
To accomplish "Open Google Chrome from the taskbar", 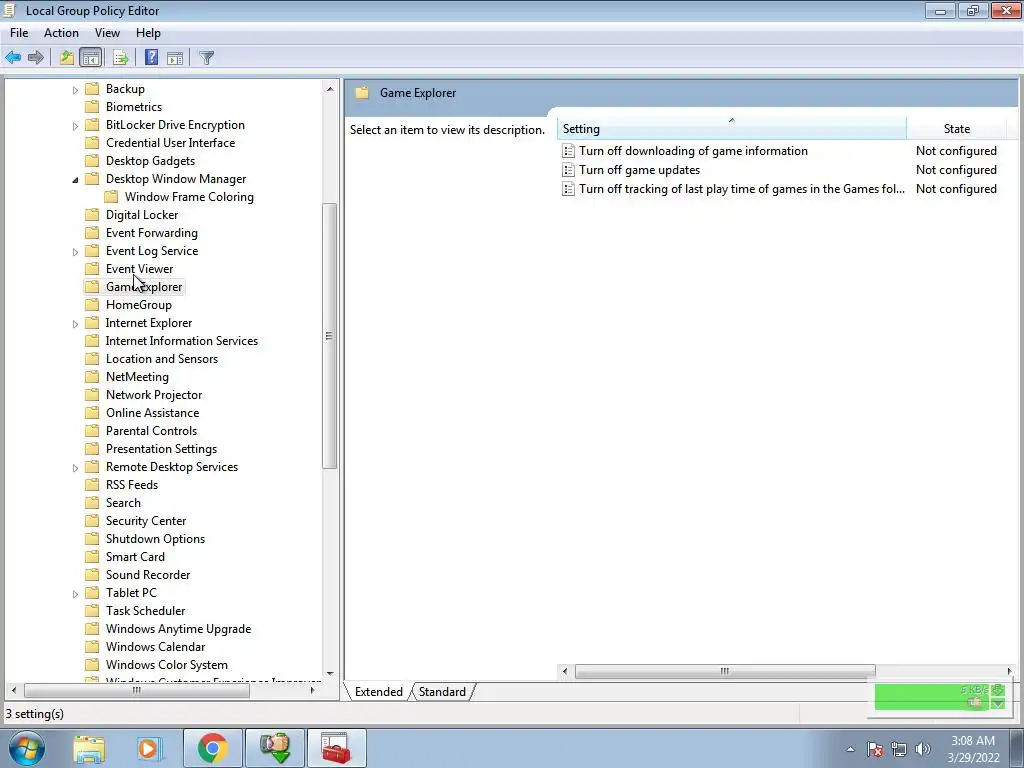I will 212,748.
